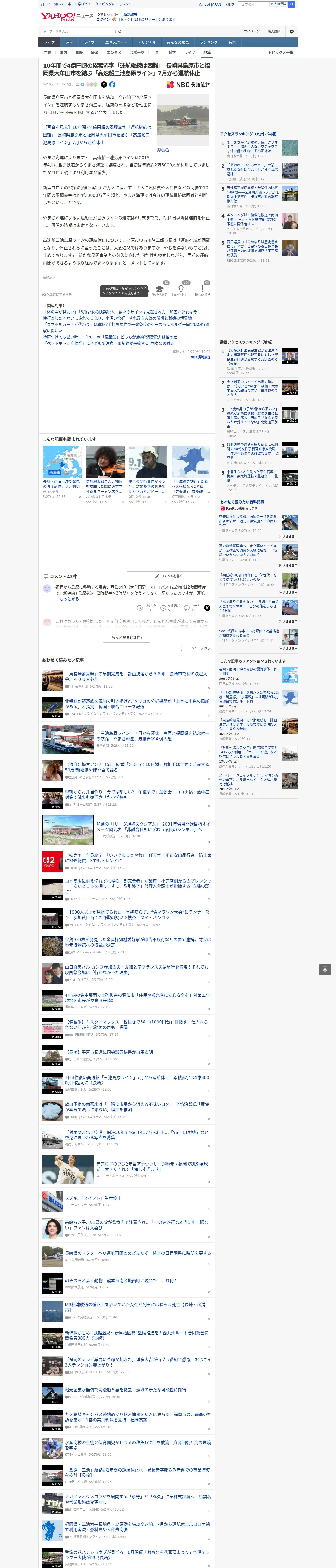Report an issue with this article
Viewport: 336px width, 1568px height.
click(57, 295)
